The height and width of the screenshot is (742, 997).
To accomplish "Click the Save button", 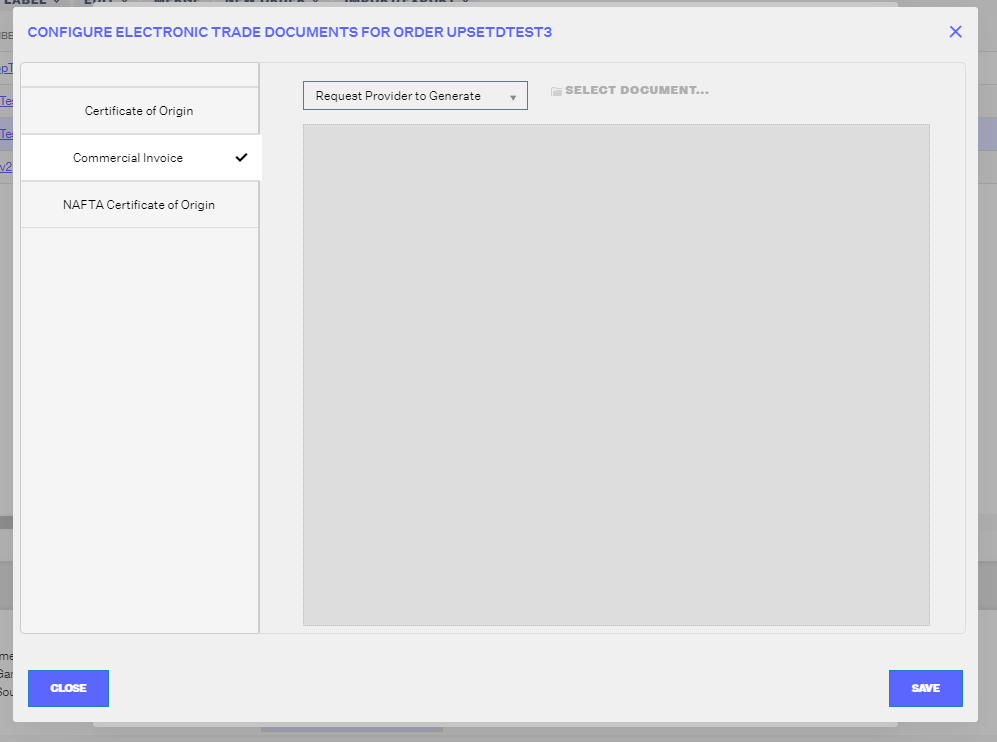I will coord(925,688).
